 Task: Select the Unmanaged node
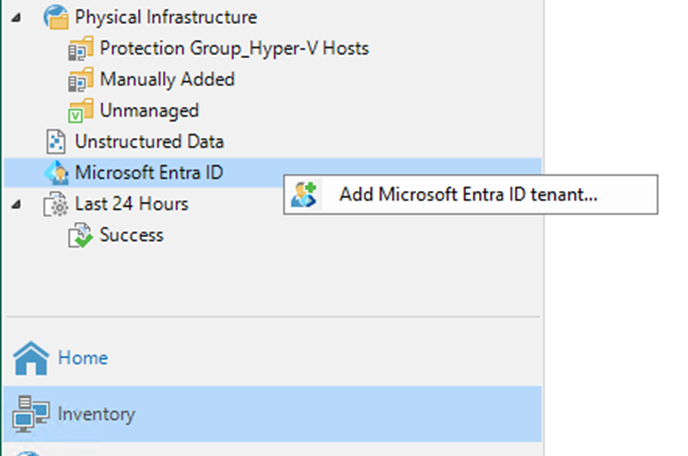click(x=149, y=111)
